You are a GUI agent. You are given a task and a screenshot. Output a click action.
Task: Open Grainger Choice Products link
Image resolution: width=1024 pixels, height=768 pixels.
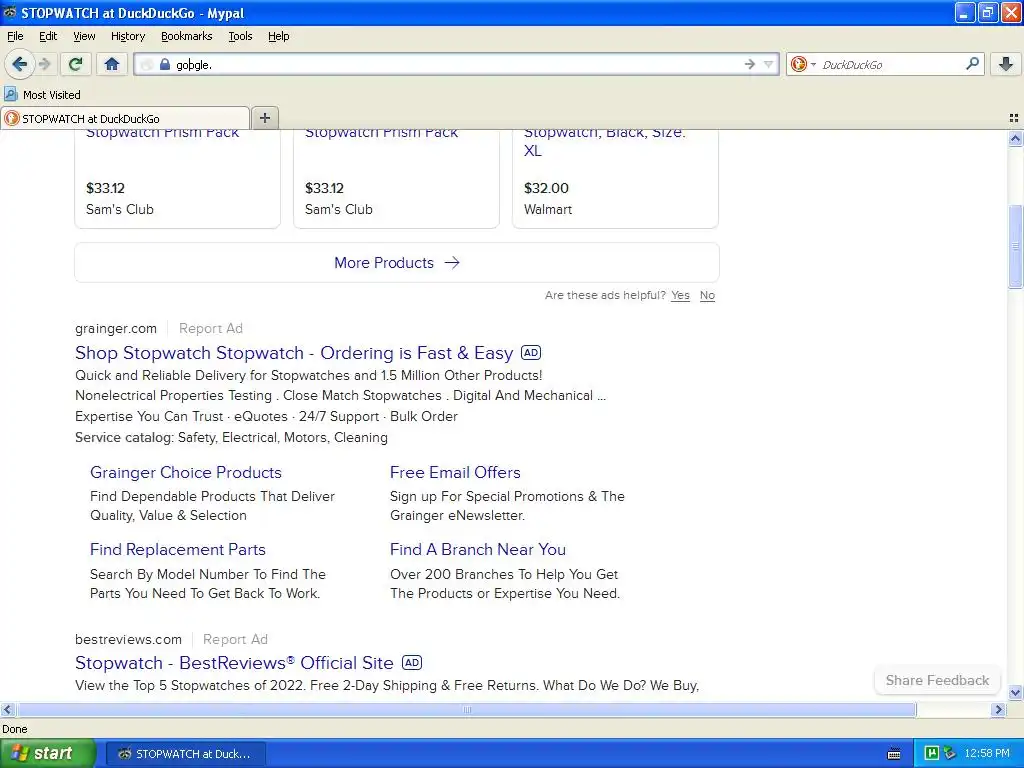pyautogui.click(x=185, y=472)
